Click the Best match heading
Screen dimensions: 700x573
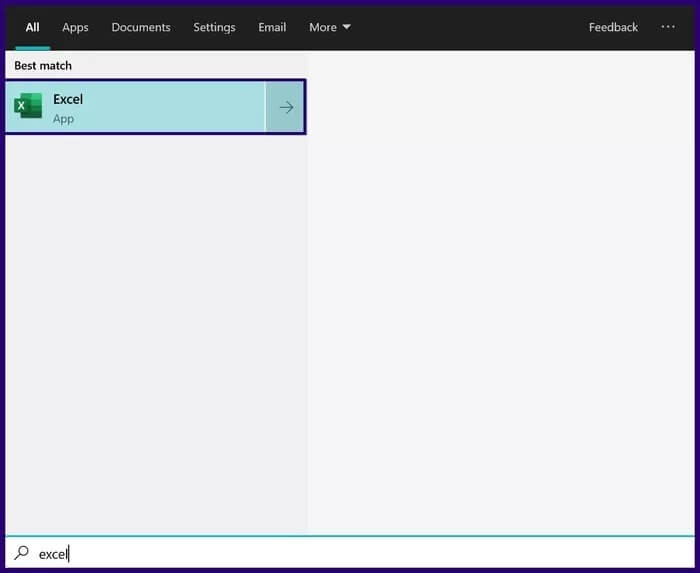(43, 66)
